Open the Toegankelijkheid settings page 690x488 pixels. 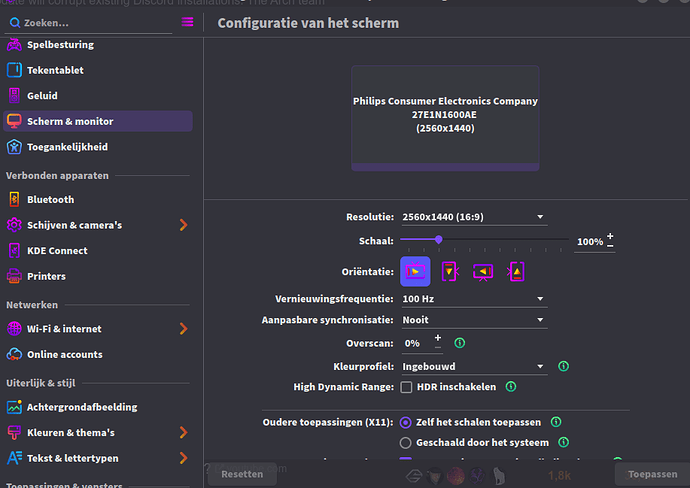[x=98, y=147]
